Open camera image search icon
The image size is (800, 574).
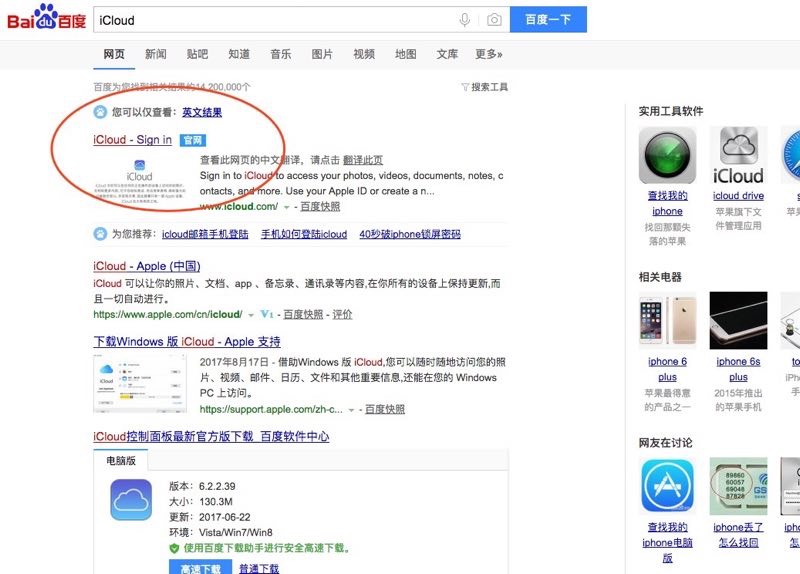coord(494,20)
